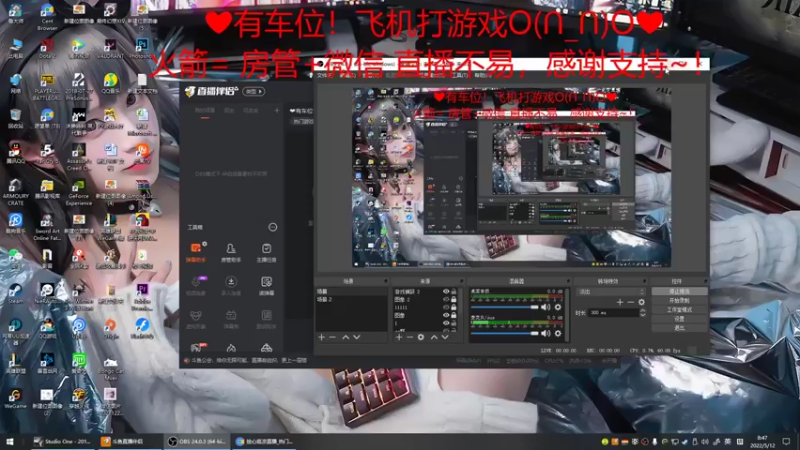Open 弹幕助手 tool in 直播伴侣

click(x=195, y=253)
